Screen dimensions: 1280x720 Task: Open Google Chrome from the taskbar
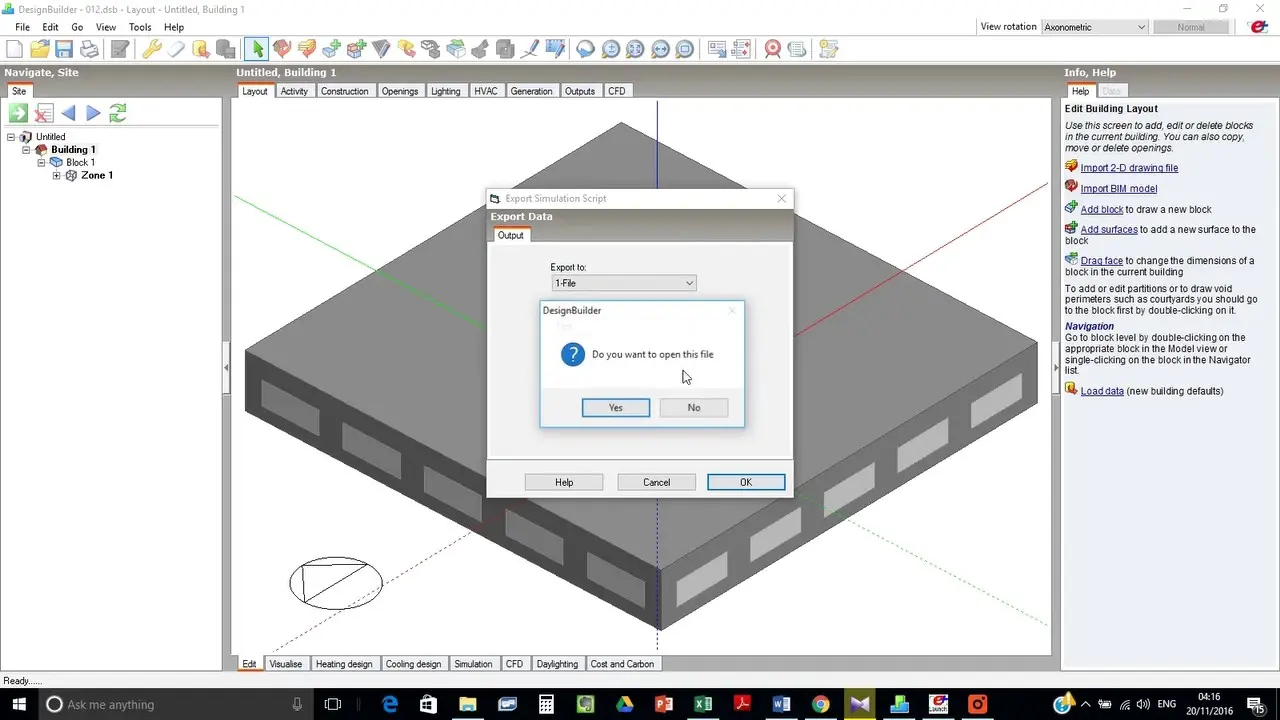pos(820,704)
